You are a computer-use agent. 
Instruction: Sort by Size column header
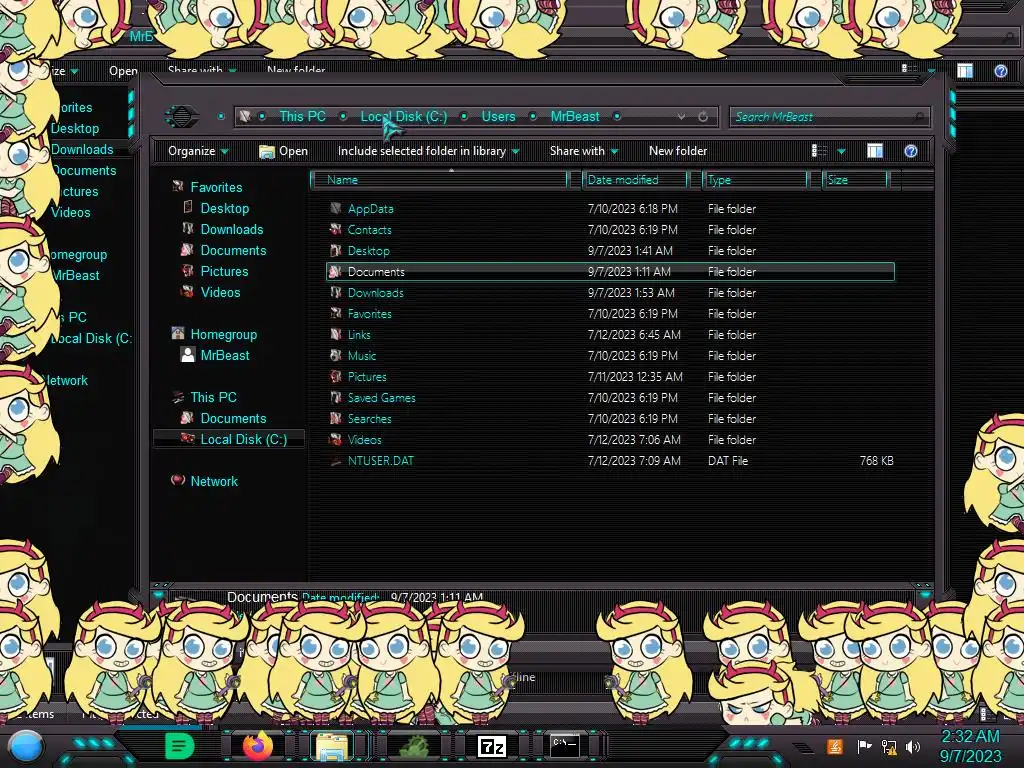pyautogui.click(x=855, y=180)
